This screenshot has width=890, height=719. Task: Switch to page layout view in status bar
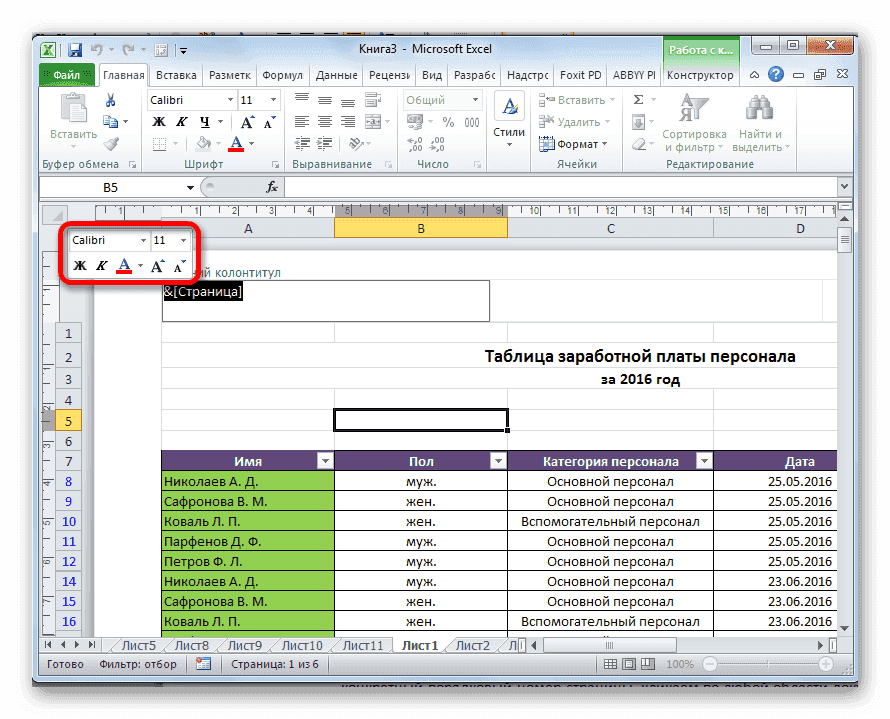tap(629, 663)
